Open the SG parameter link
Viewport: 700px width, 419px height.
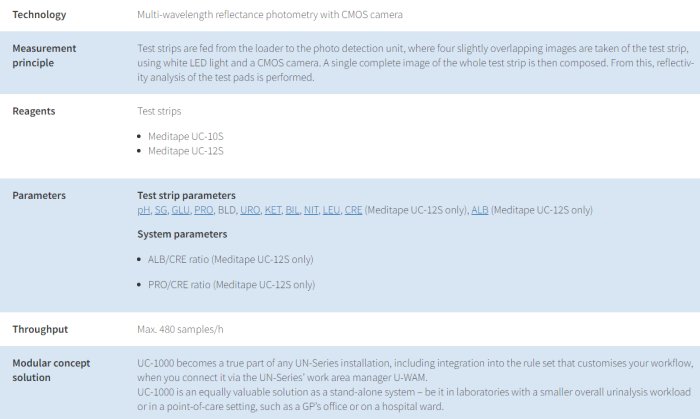[x=160, y=210]
